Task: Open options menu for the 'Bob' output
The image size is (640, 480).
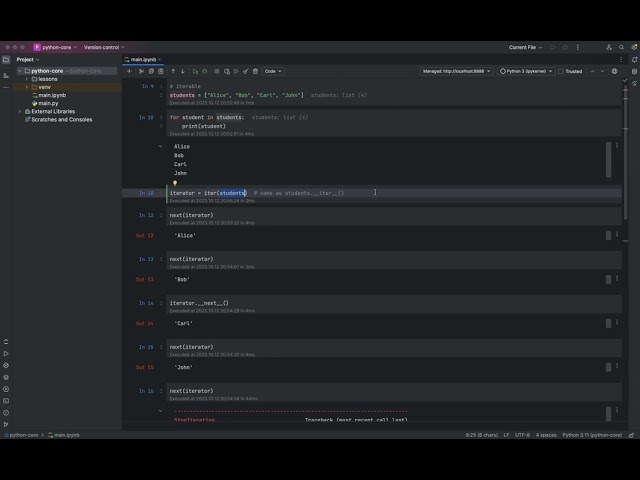Action: coord(617,278)
